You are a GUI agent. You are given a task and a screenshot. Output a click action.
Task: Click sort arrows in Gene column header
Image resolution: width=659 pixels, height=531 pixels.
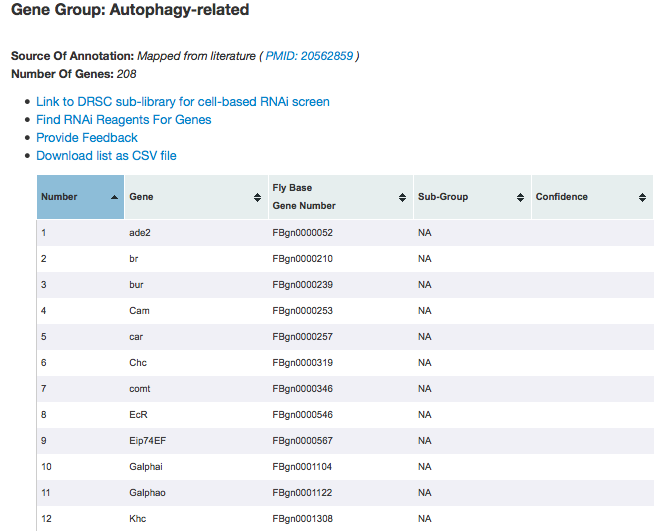tap(257, 197)
